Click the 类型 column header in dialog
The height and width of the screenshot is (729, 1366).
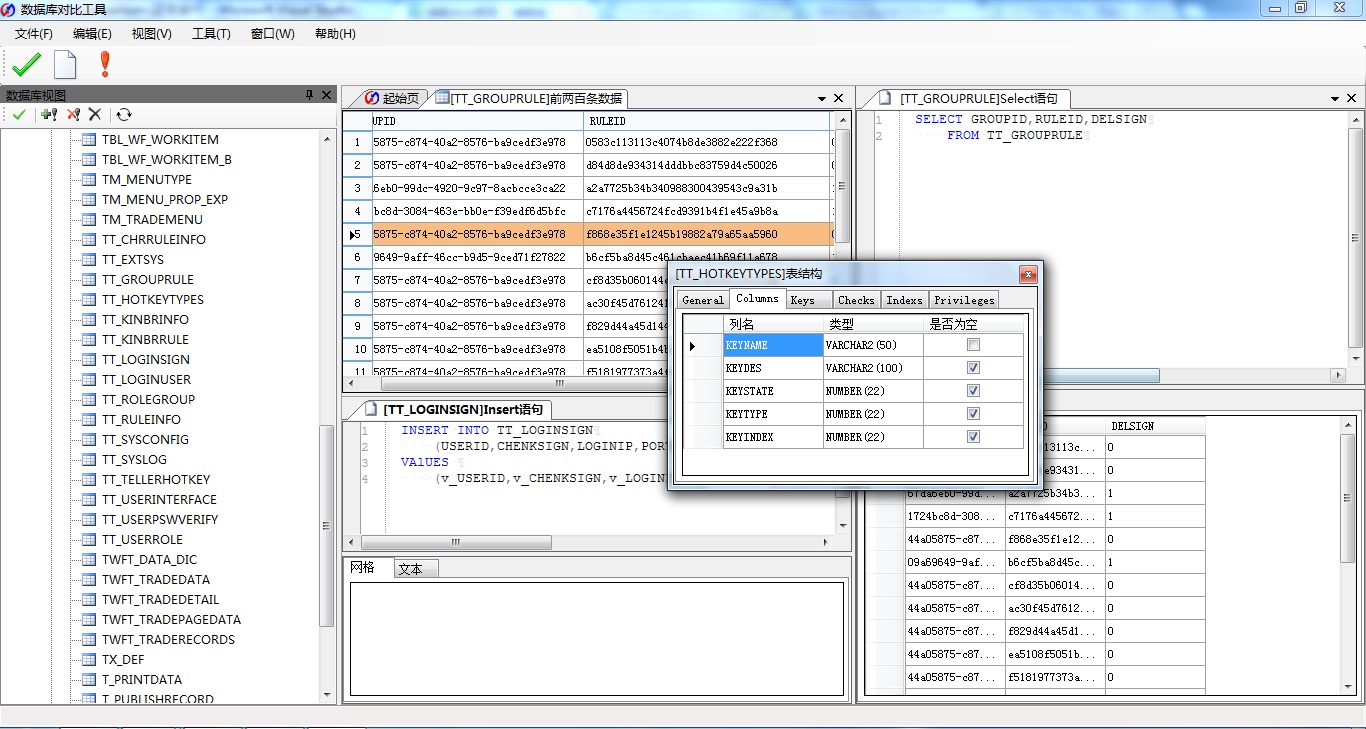click(x=873, y=324)
